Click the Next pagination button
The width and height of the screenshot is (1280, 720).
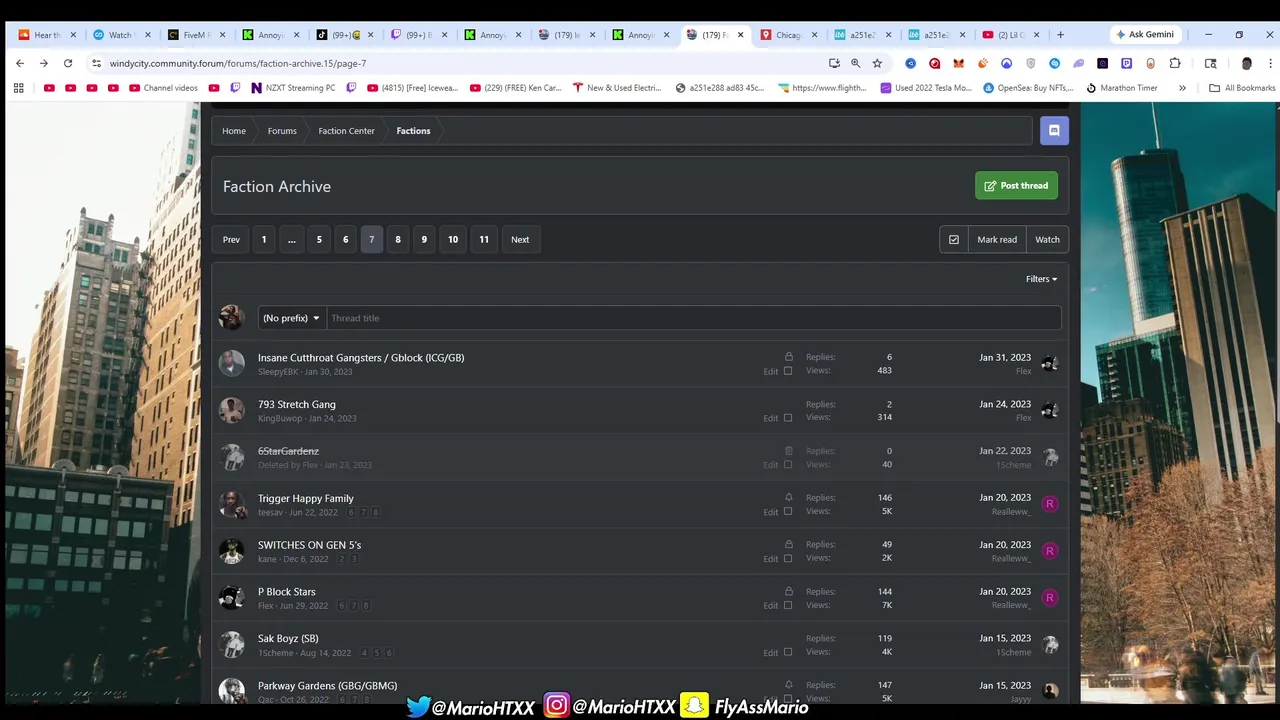coord(520,240)
